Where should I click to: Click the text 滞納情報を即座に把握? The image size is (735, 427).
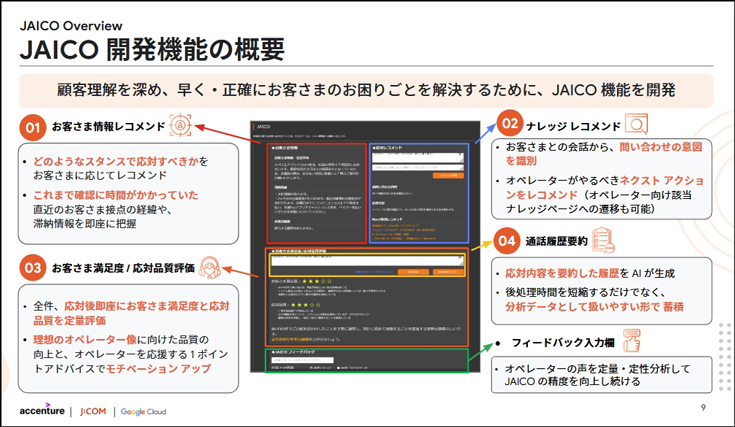tap(84, 224)
